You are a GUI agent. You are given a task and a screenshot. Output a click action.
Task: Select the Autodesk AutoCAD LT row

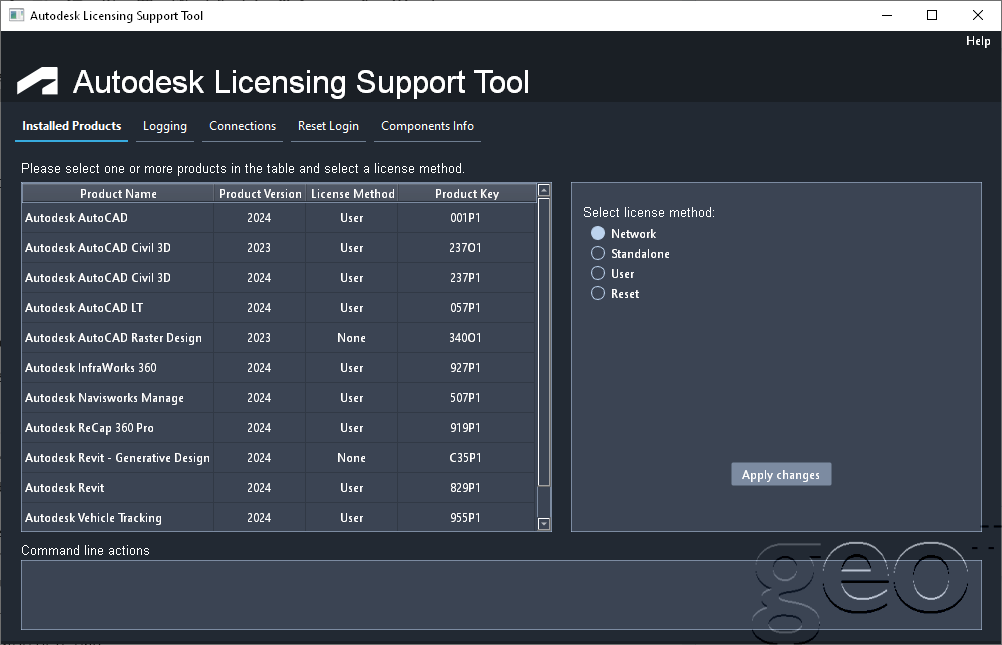(x=279, y=308)
